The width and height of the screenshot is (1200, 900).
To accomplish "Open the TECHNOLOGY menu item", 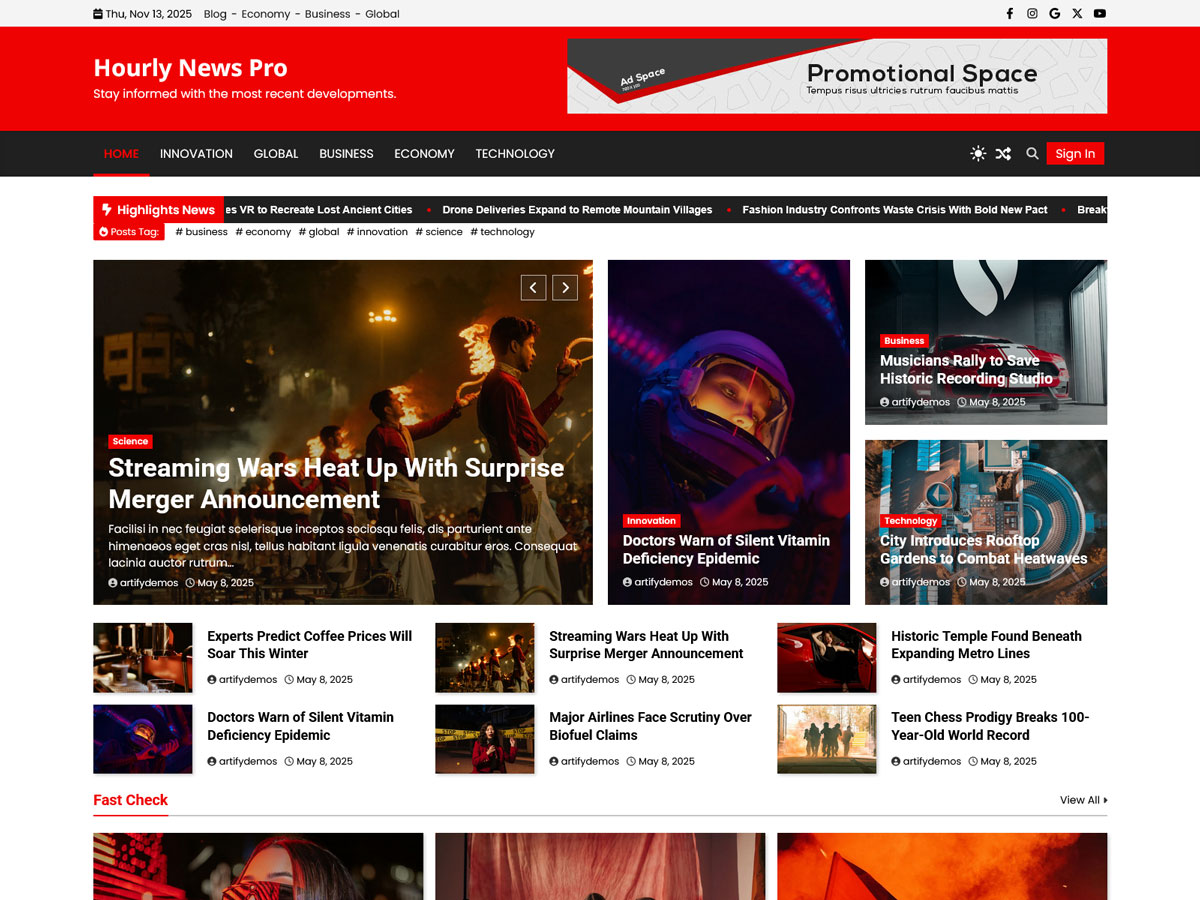I will [x=515, y=154].
